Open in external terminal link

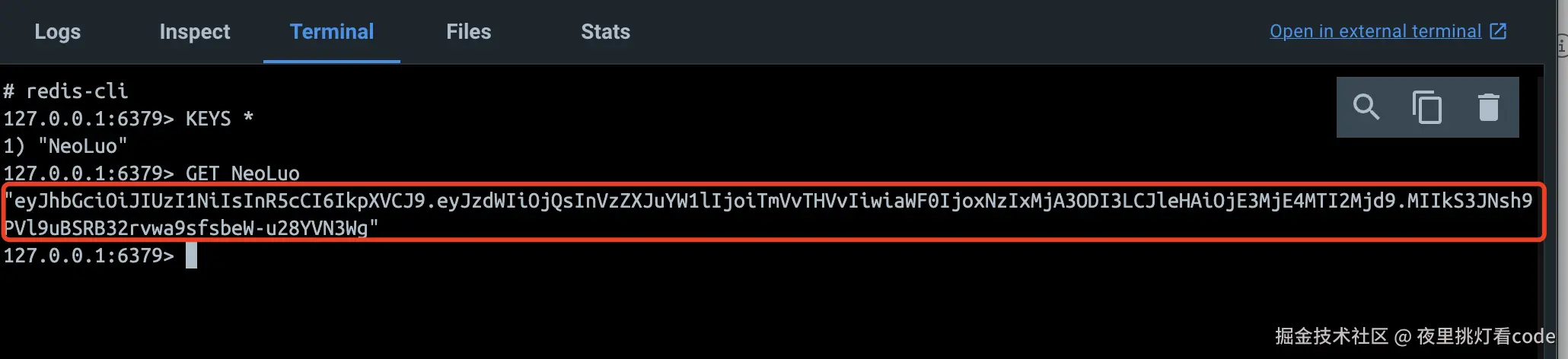[1375, 31]
